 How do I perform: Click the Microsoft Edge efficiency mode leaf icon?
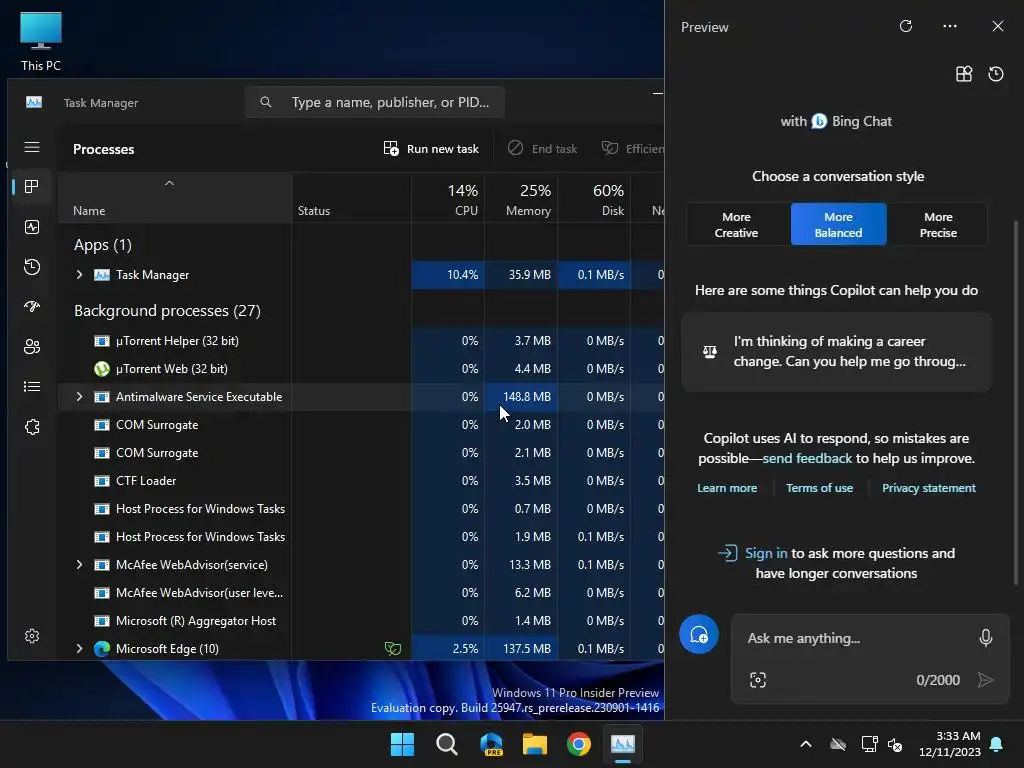392,648
